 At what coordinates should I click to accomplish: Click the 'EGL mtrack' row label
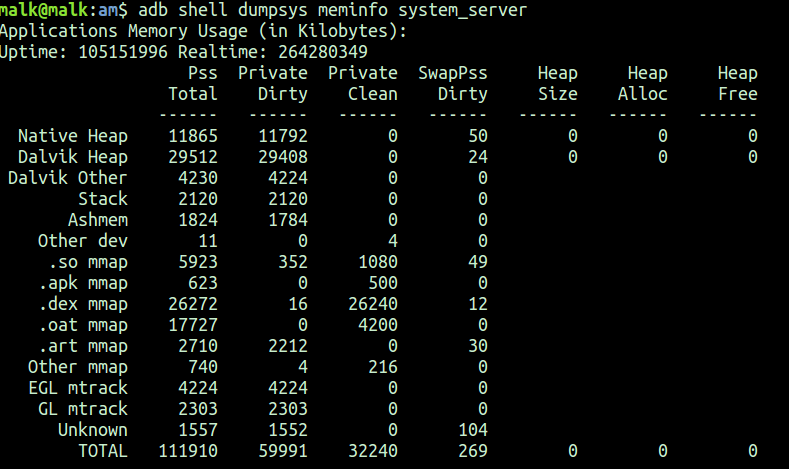pyautogui.click(x=78, y=388)
